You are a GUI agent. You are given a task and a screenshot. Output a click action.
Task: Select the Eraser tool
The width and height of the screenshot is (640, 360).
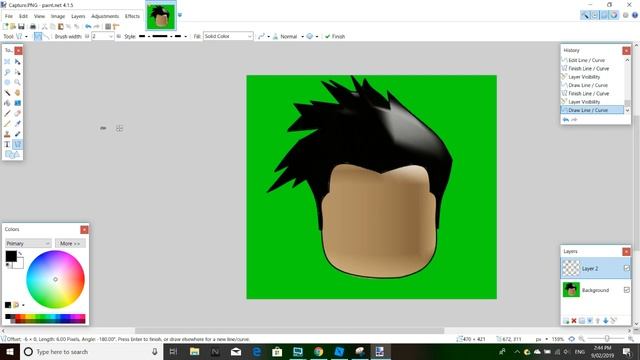pyautogui.click(x=18, y=113)
